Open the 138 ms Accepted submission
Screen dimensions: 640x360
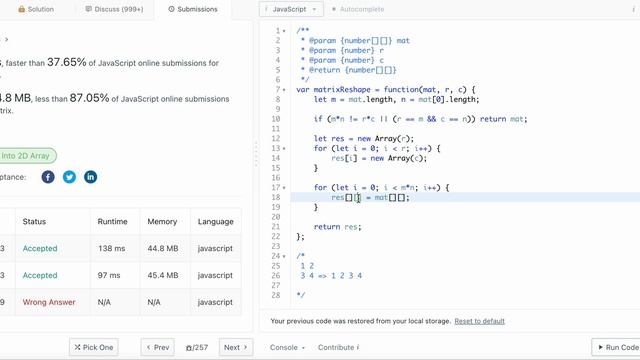[x=40, y=249]
